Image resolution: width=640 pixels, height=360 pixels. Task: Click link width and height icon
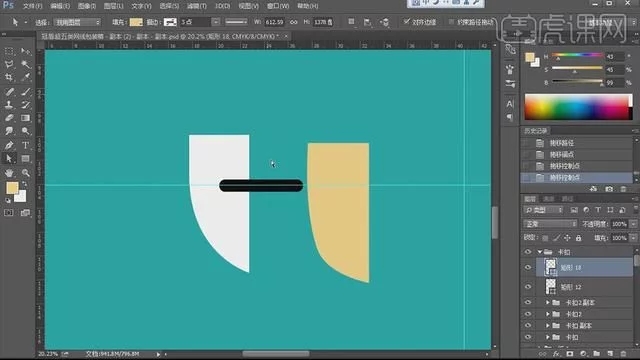click(293, 22)
